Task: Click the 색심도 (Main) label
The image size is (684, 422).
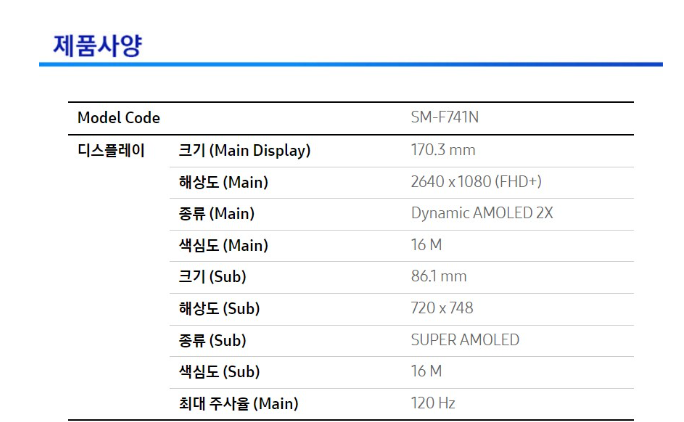Action: pos(223,245)
